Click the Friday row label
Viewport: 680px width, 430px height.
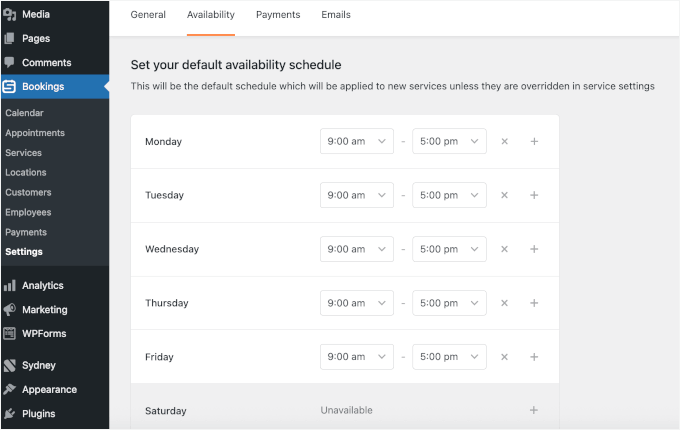click(x=159, y=357)
